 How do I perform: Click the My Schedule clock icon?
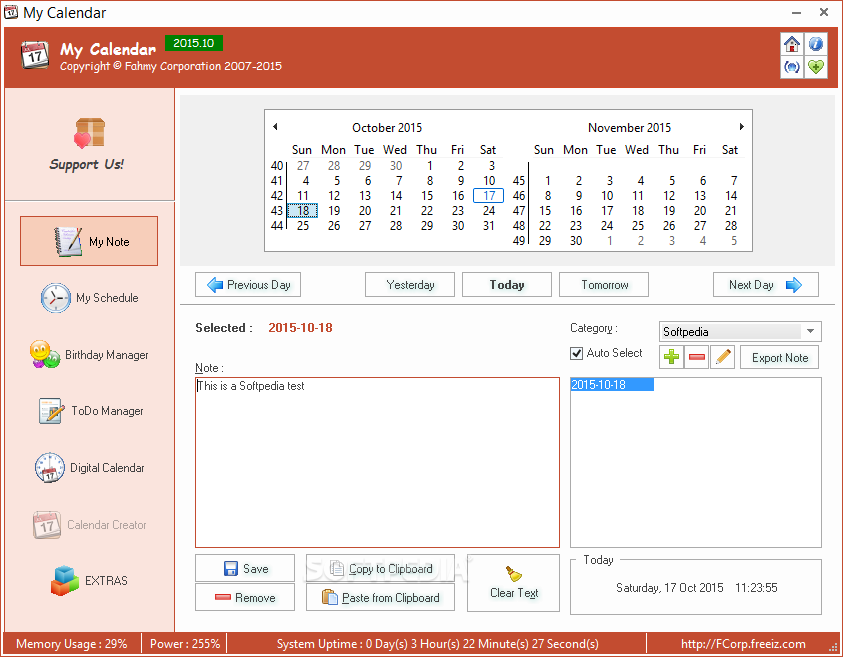click(x=55, y=298)
